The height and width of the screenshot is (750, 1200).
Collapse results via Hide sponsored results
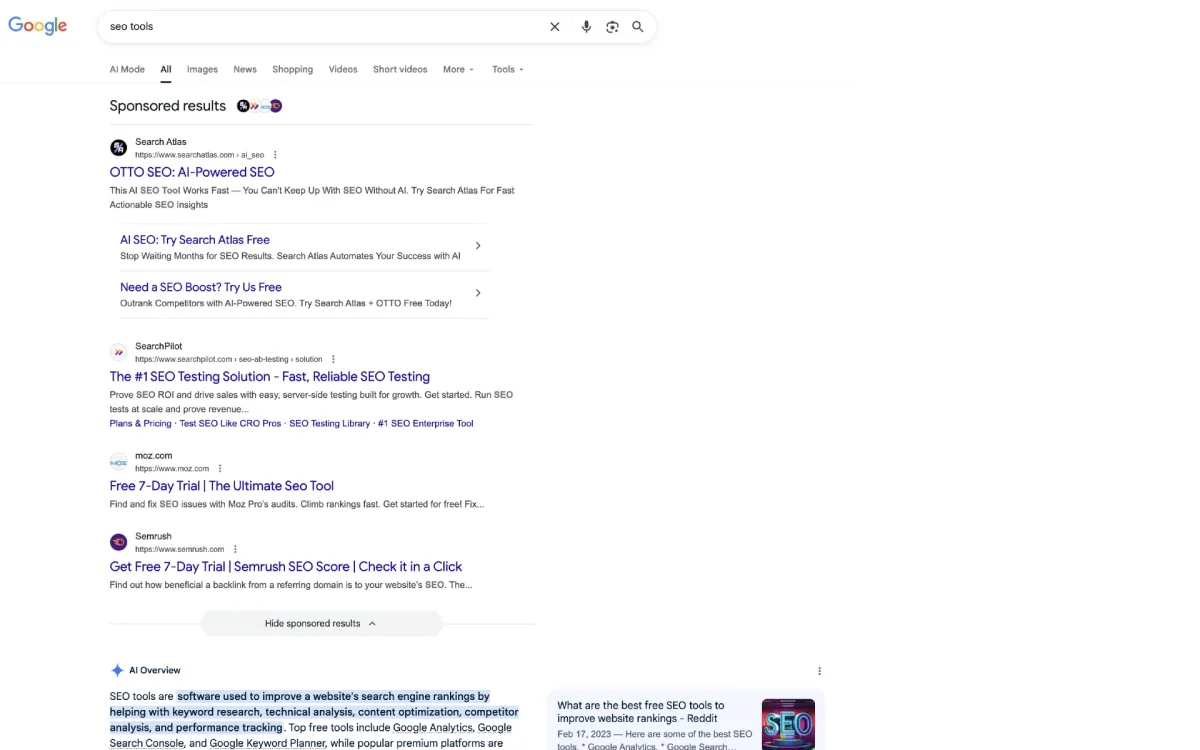click(x=321, y=623)
